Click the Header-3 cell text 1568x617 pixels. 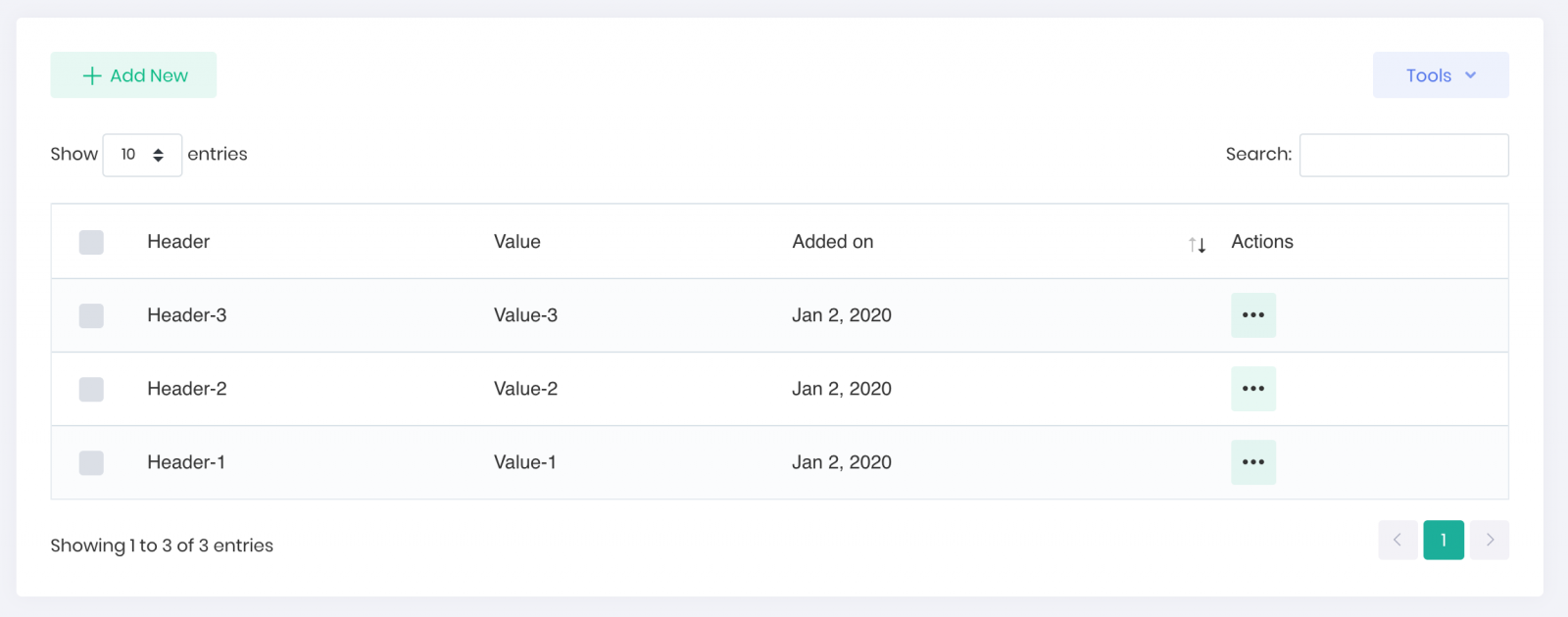click(x=186, y=315)
